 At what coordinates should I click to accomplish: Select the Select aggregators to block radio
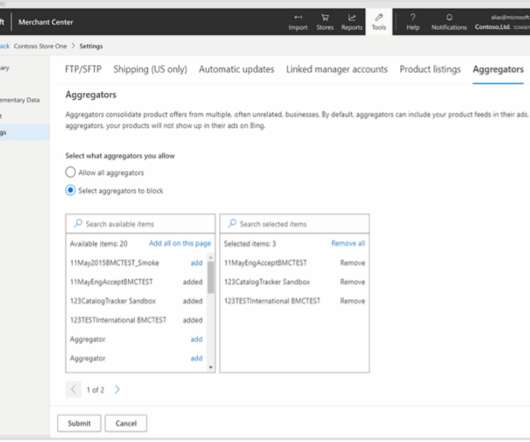point(70,190)
